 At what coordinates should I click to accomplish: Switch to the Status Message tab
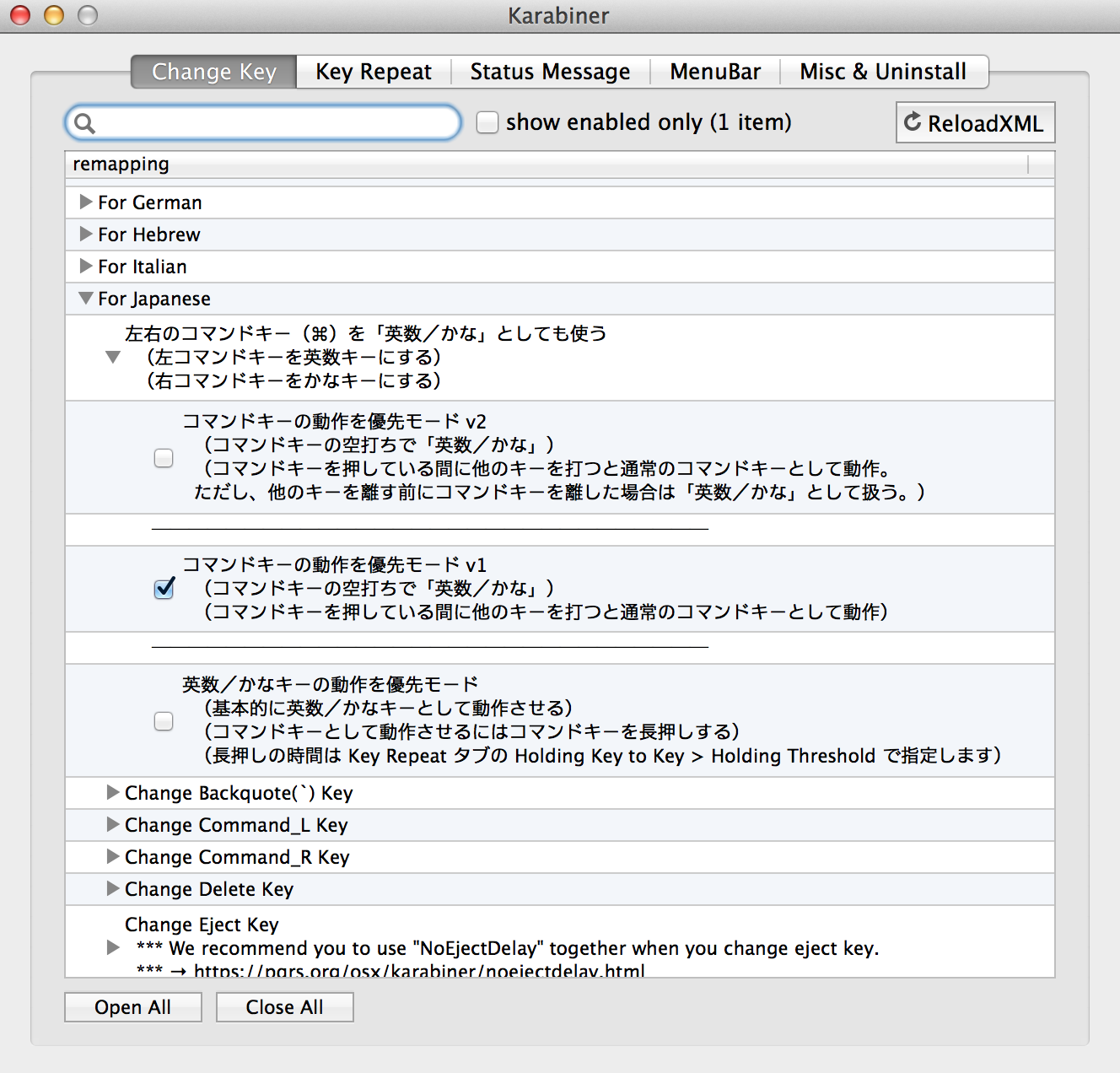(550, 72)
